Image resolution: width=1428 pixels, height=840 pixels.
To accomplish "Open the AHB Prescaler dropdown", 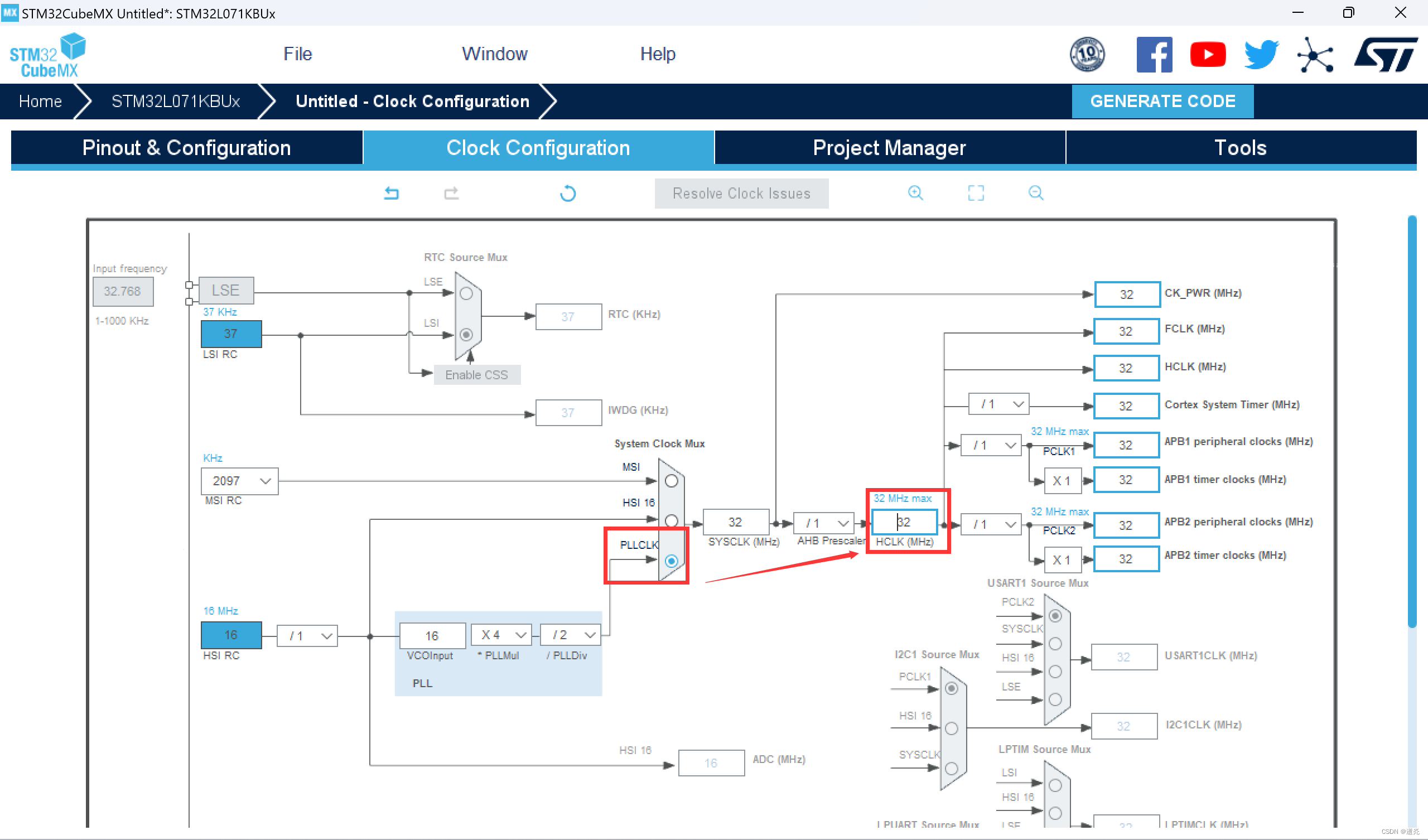I will (x=824, y=523).
